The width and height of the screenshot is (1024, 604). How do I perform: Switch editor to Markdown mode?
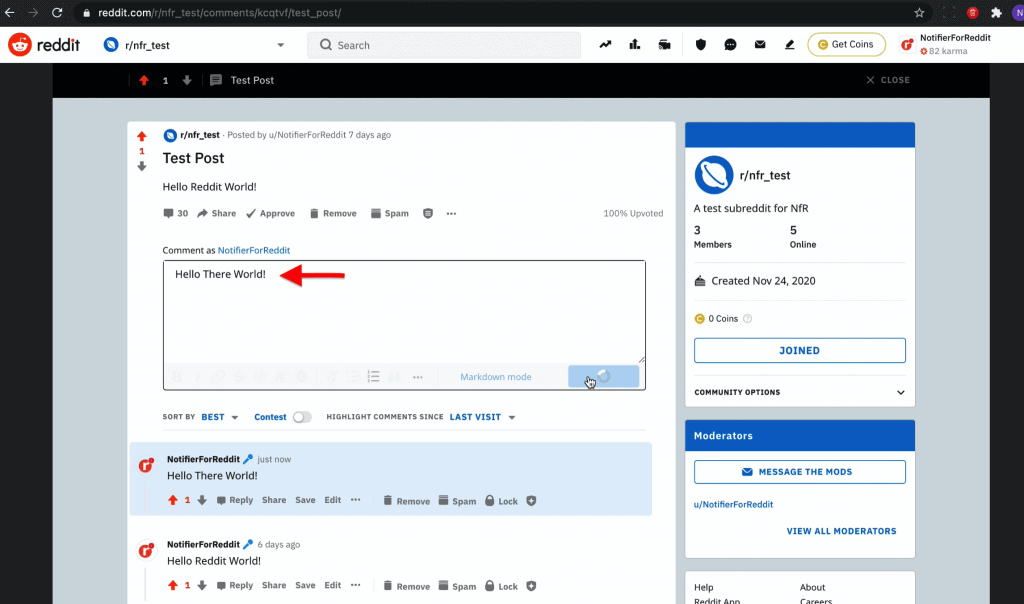point(496,377)
